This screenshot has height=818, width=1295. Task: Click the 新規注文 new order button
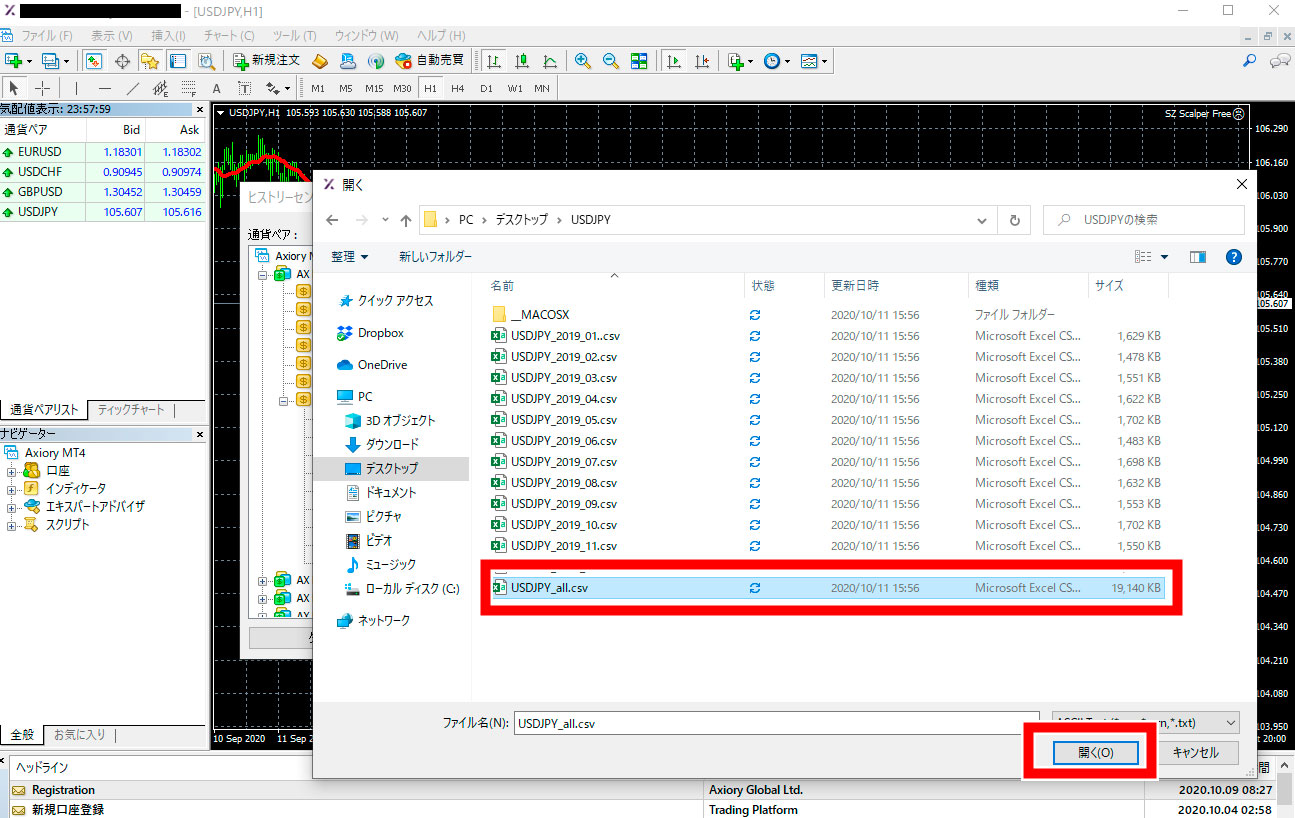[266, 61]
